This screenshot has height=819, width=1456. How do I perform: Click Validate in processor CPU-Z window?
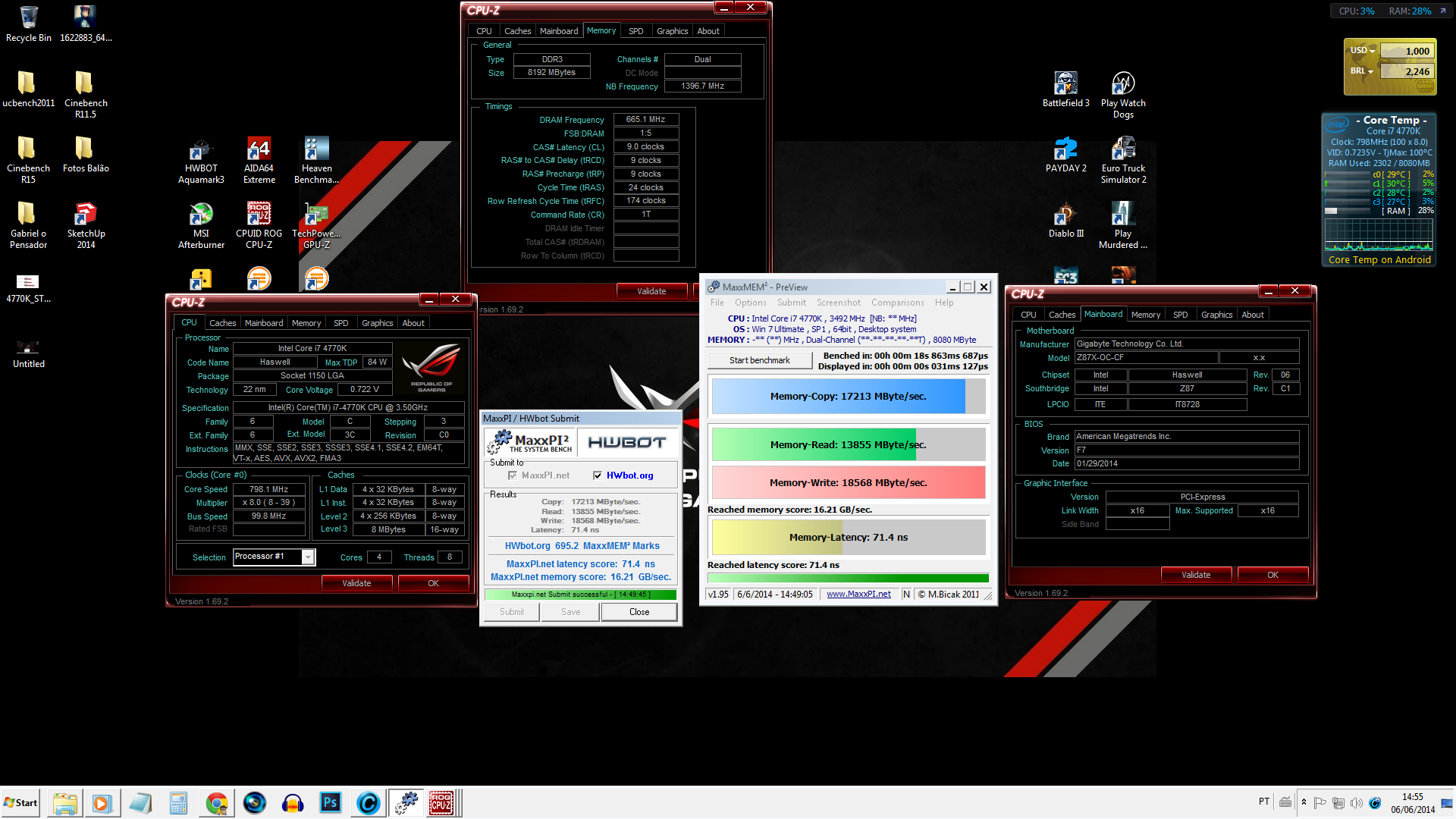pos(356,583)
